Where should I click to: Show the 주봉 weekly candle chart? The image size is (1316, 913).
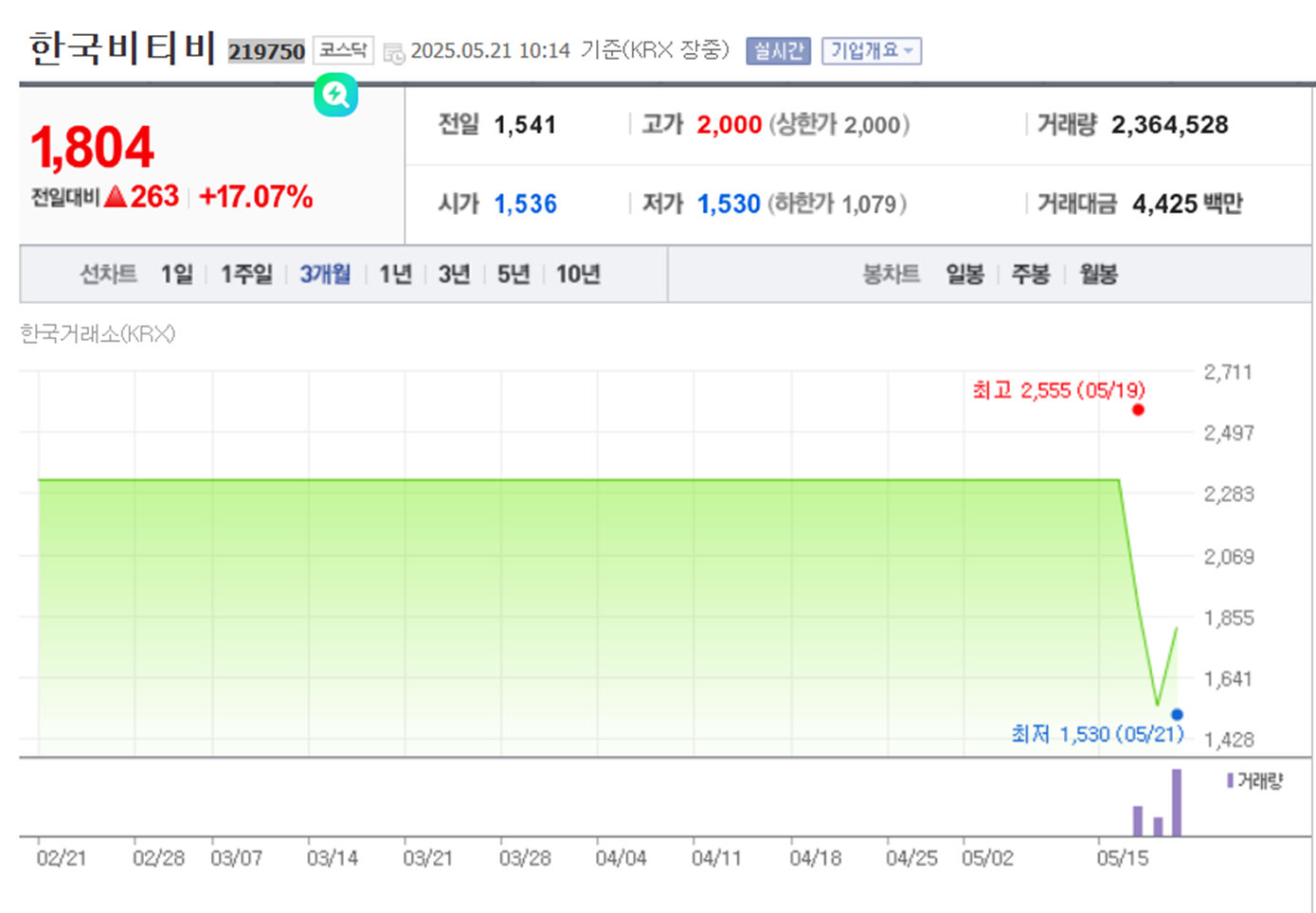pyautogui.click(x=1031, y=275)
